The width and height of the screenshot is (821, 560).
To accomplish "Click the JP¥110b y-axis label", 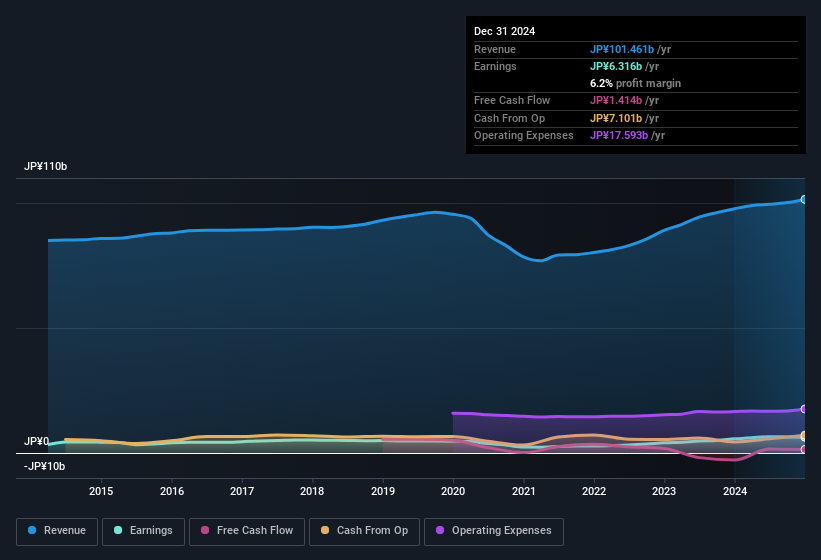I will (x=46, y=166).
